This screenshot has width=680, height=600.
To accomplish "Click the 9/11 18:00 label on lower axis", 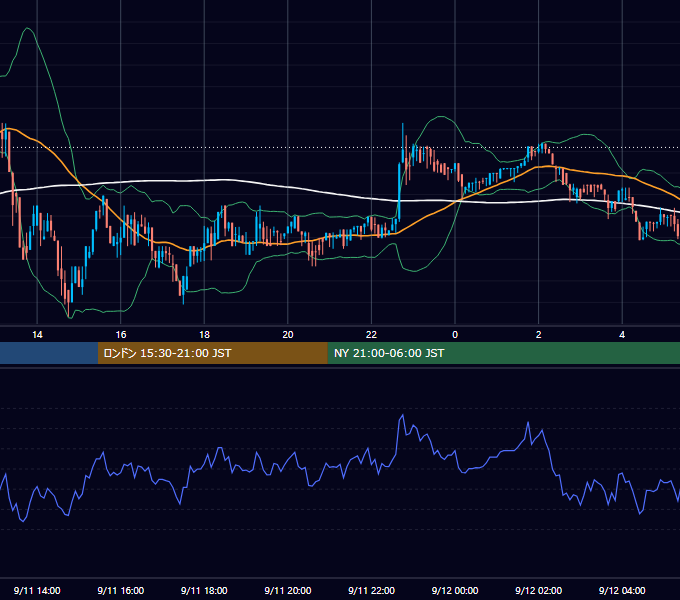I will click(x=204, y=590).
